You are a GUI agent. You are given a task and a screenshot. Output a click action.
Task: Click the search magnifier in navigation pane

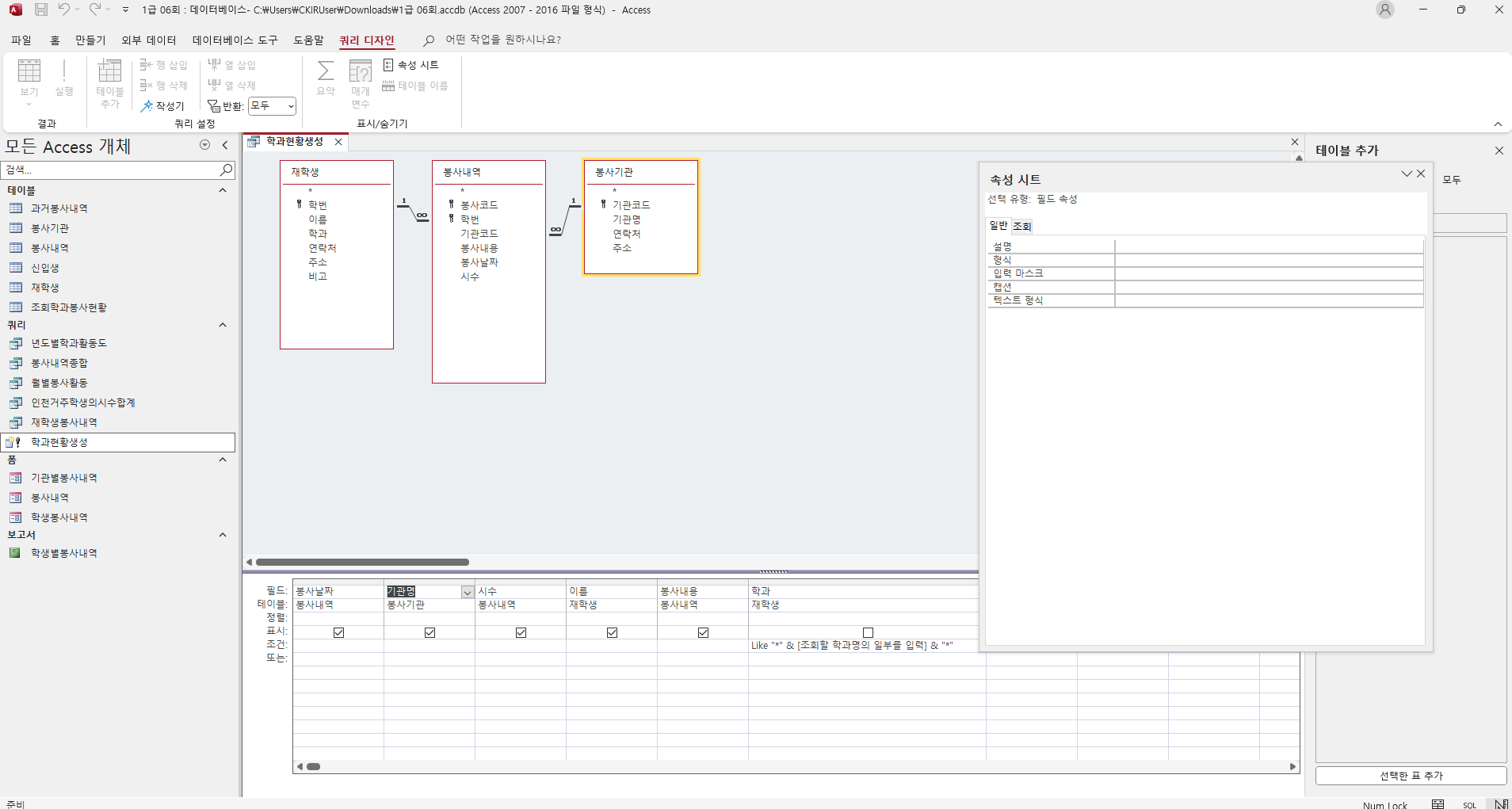(x=226, y=170)
